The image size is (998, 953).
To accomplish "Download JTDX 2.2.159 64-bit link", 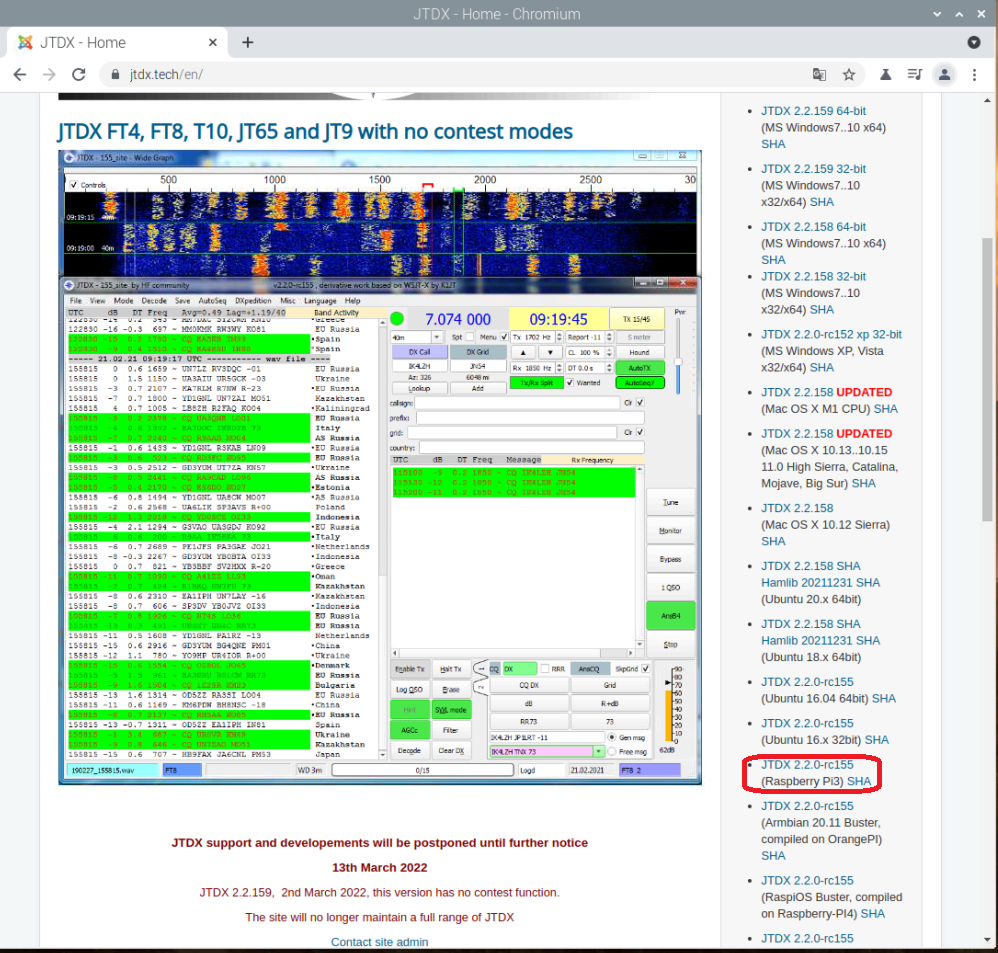I will coord(813,111).
